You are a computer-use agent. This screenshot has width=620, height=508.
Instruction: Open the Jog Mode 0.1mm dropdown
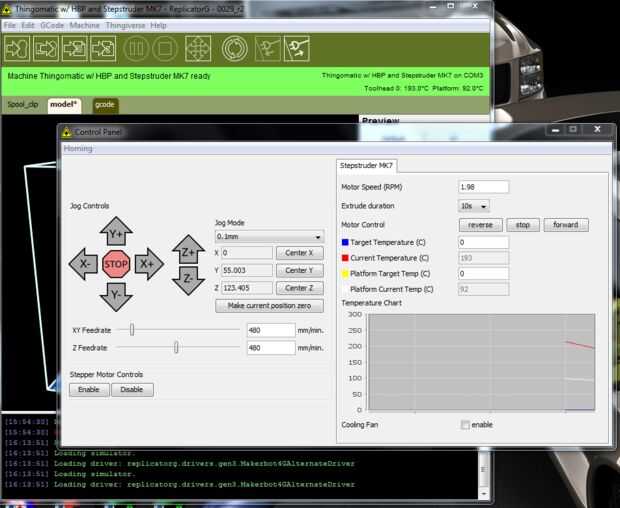tap(270, 236)
